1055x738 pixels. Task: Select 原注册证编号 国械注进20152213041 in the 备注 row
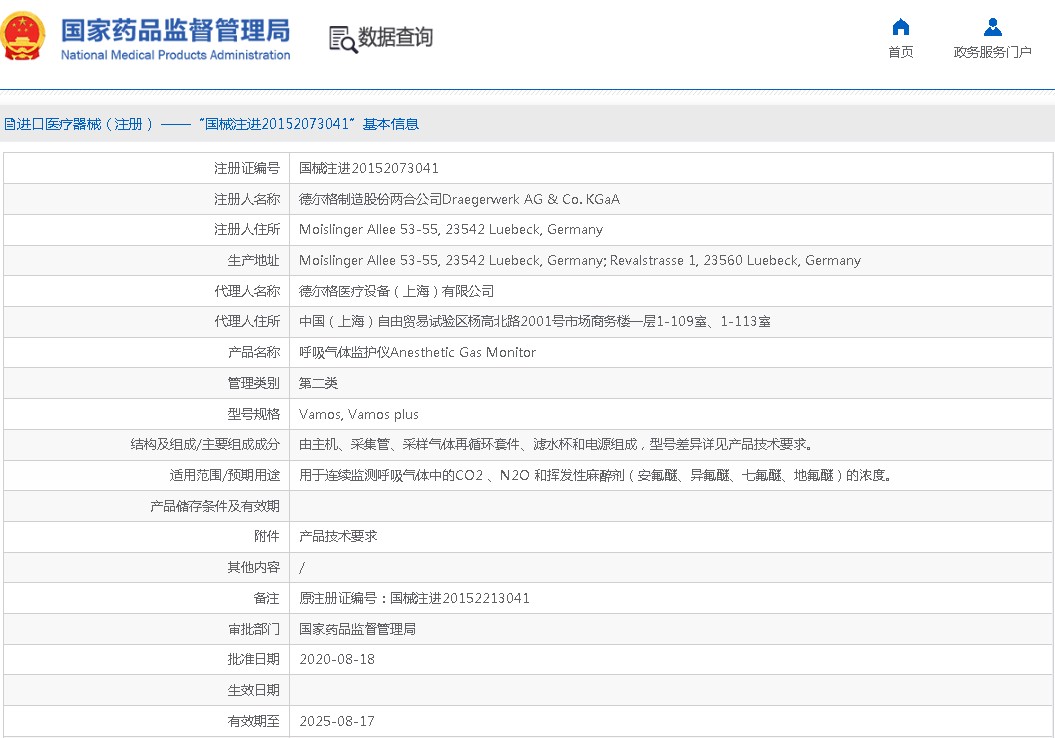[414, 598]
